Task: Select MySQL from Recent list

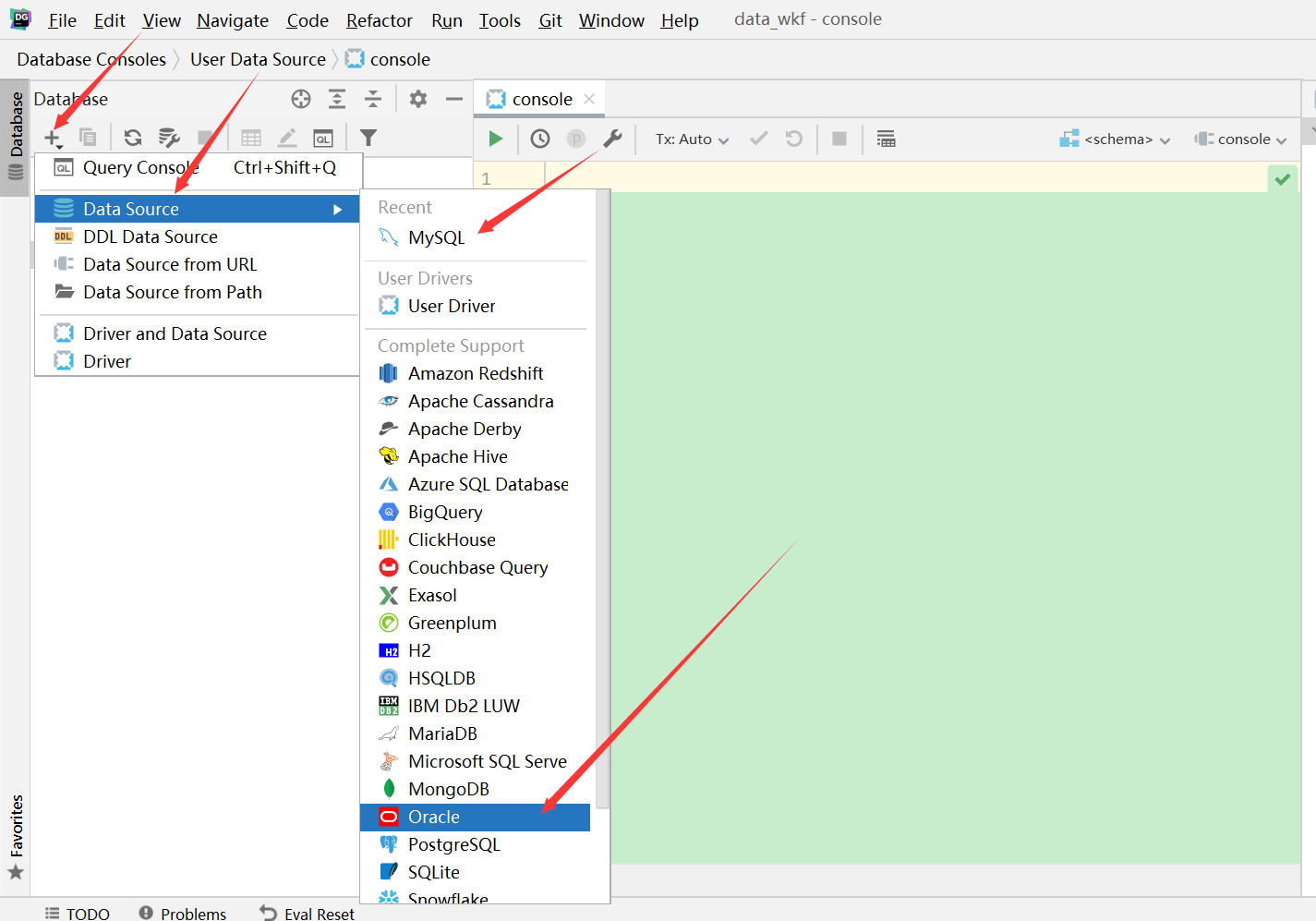Action: coord(475,237)
